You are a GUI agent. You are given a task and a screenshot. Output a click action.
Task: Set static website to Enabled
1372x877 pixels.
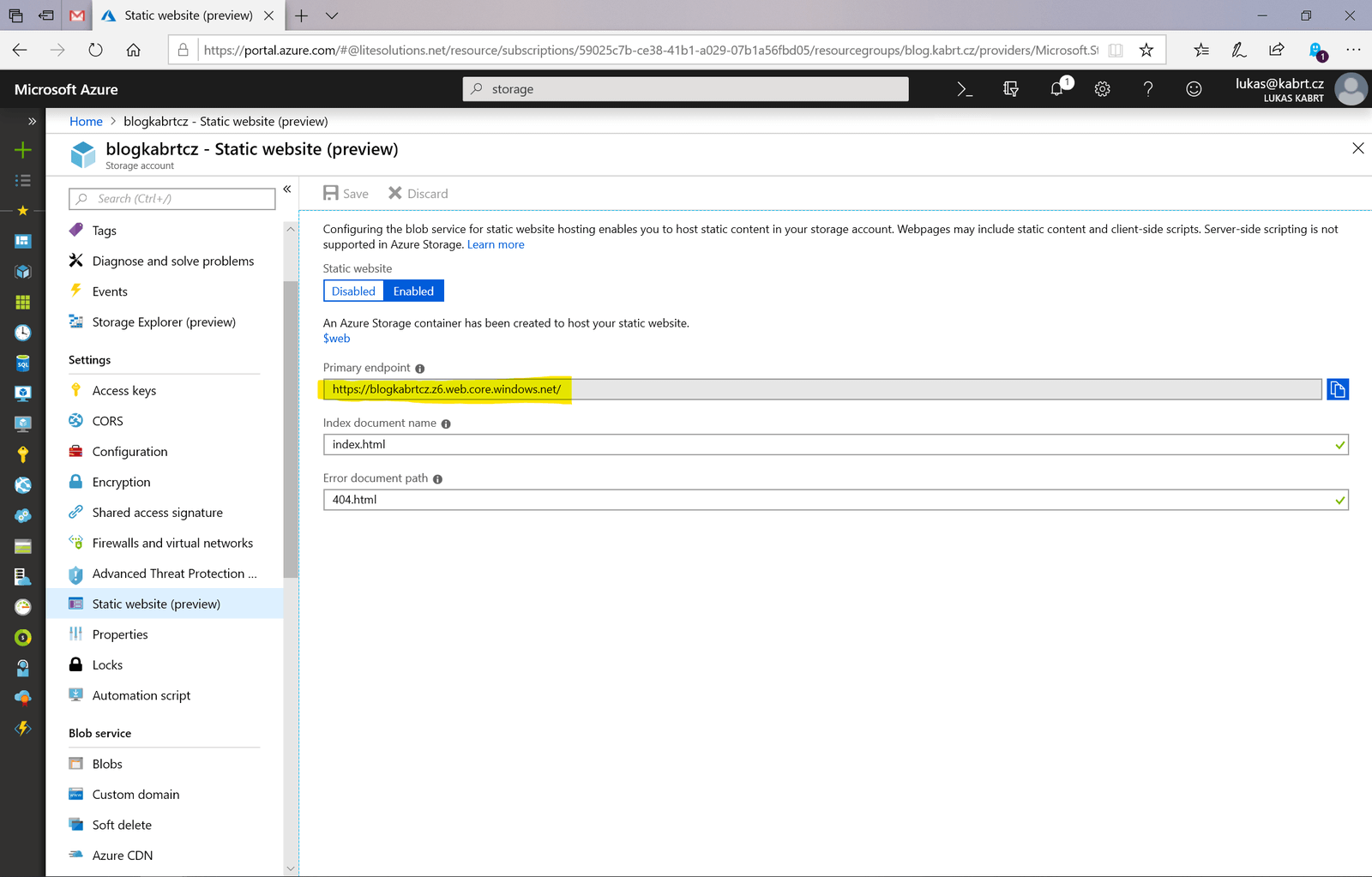[x=413, y=291]
